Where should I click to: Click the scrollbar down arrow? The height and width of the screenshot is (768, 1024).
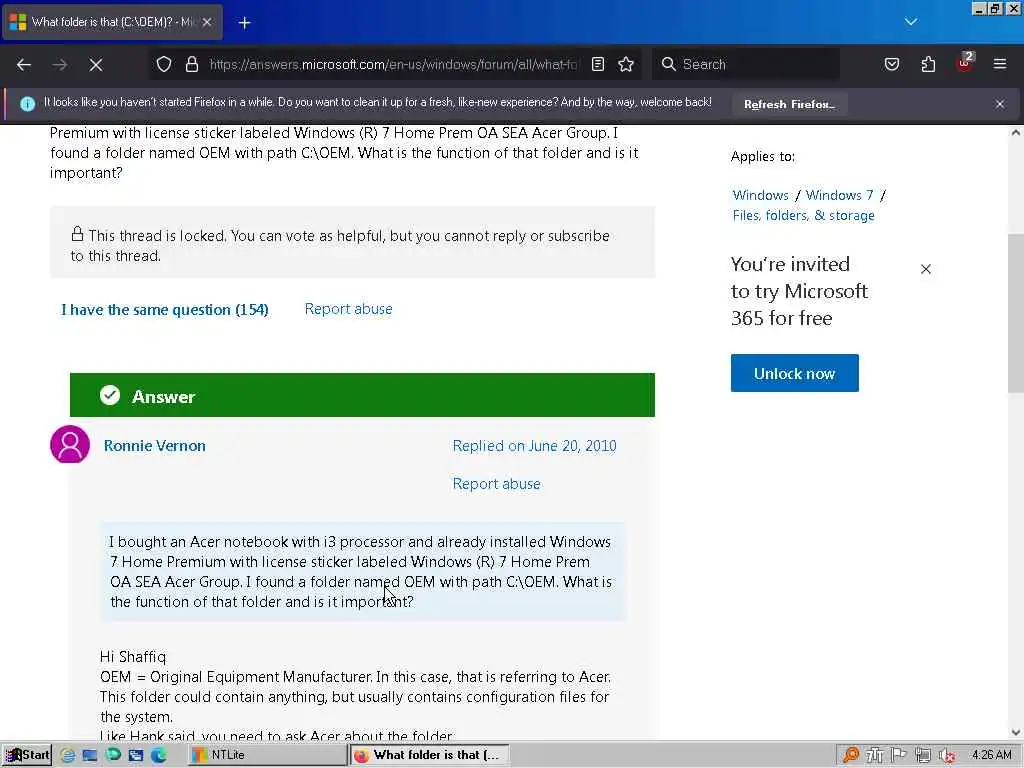coord(1016,733)
